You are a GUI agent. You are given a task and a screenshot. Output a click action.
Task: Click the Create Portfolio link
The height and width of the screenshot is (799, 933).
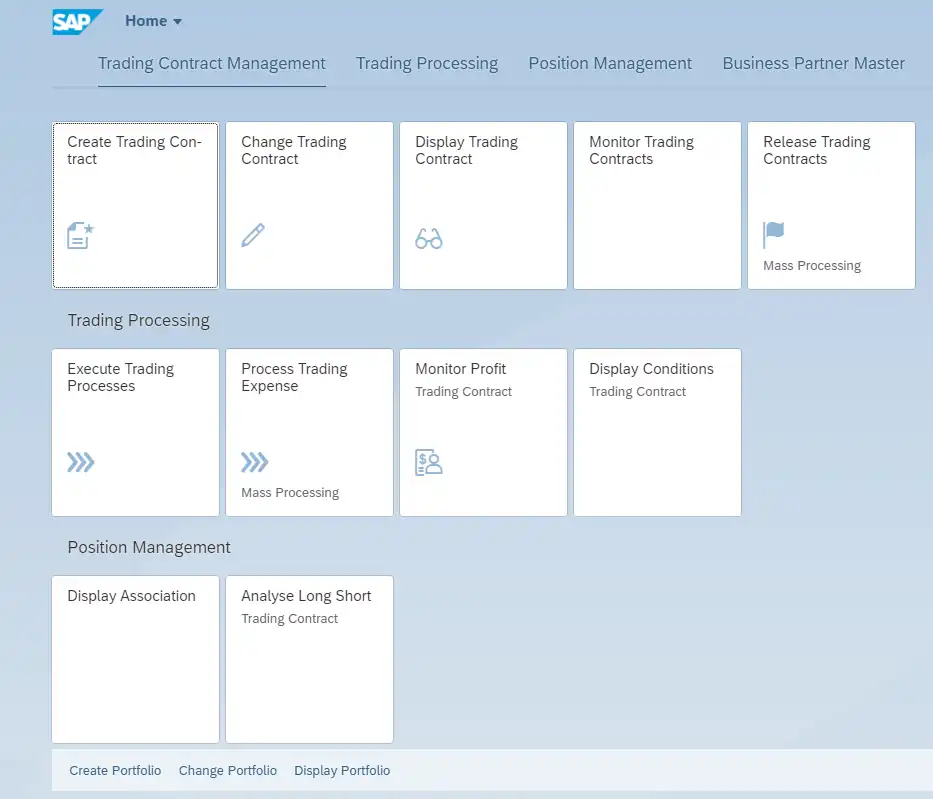click(115, 770)
